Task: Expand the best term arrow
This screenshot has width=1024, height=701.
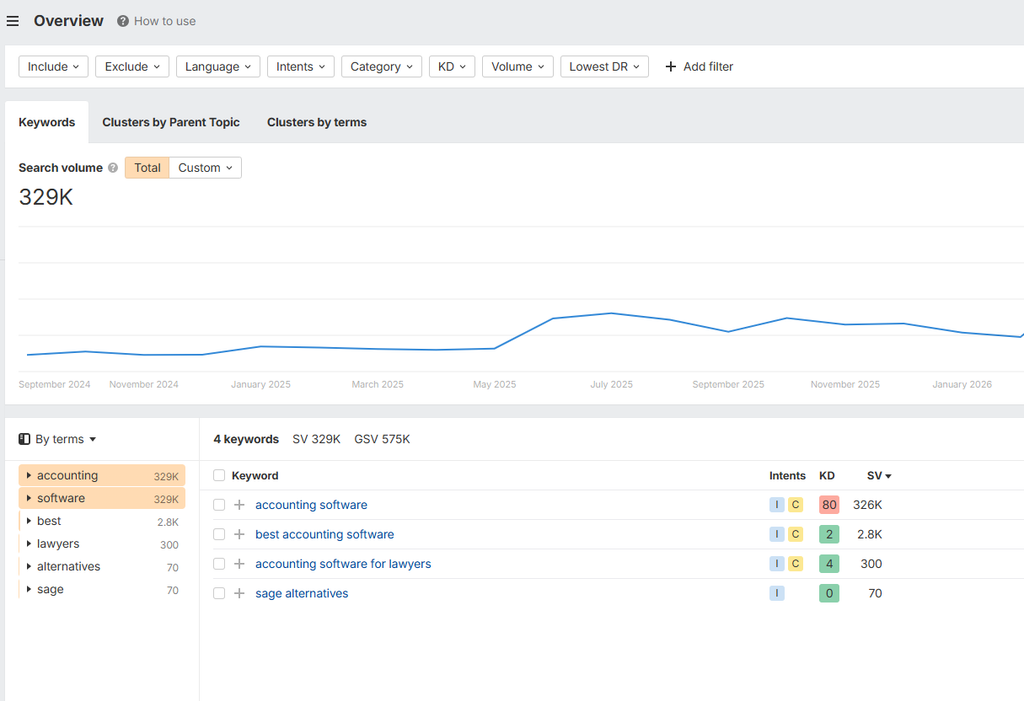Action: point(29,521)
